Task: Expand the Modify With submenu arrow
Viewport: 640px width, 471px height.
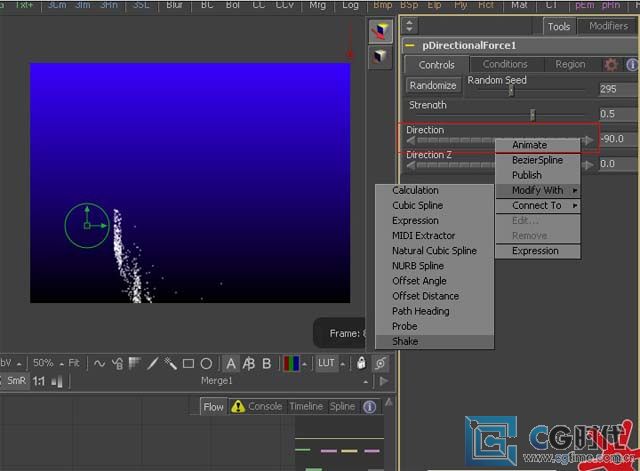Action: pyautogui.click(x=575, y=190)
